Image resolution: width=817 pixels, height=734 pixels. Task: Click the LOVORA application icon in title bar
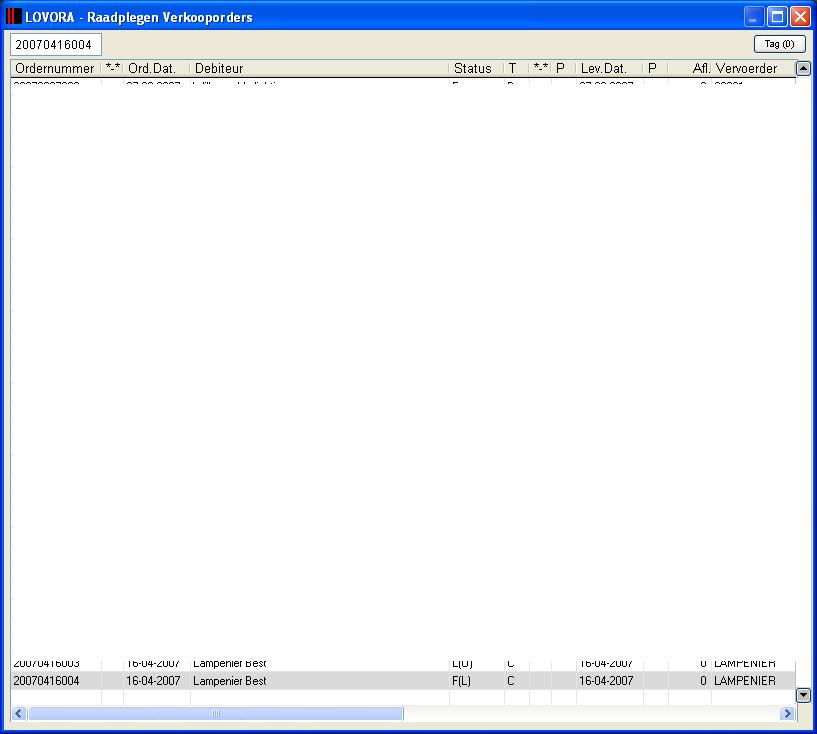click(x=14, y=17)
